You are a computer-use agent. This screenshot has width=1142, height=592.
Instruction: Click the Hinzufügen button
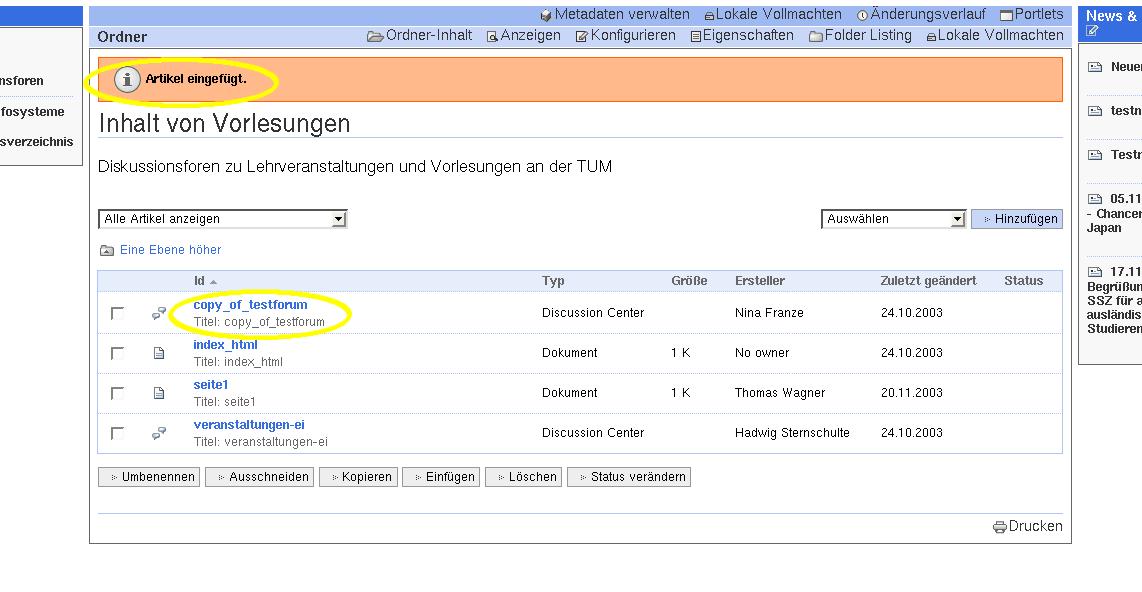[x=1017, y=219]
